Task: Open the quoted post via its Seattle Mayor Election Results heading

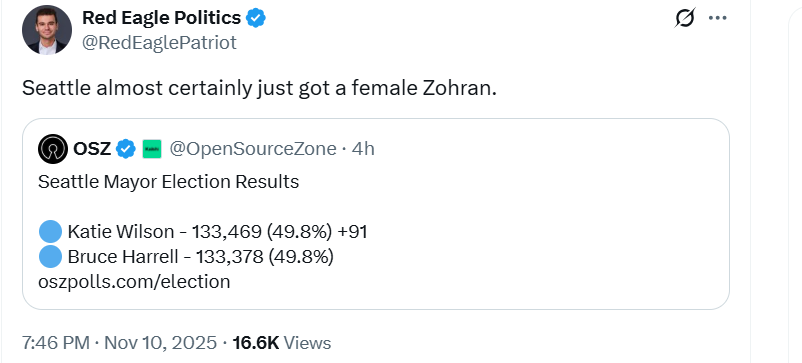Action: pyautogui.click(x=168, y=182)
